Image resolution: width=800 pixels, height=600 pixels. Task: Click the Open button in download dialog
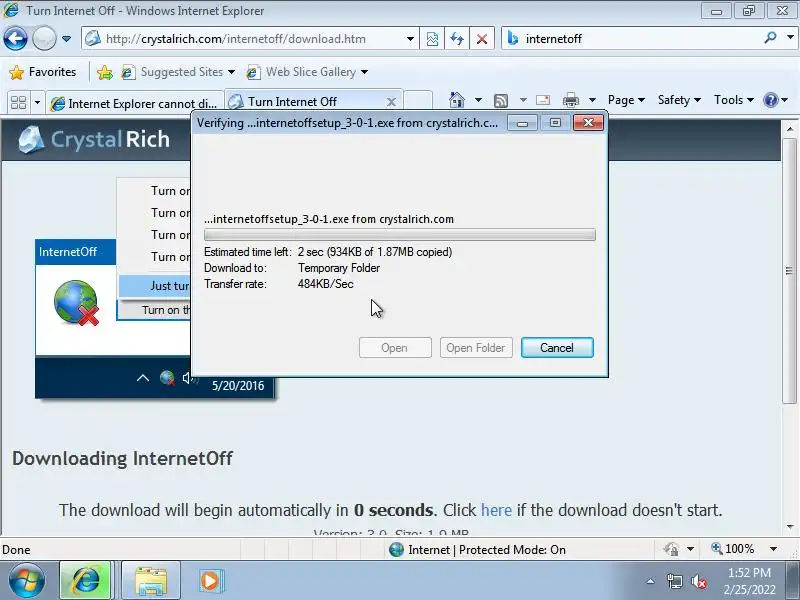[395, 348]
